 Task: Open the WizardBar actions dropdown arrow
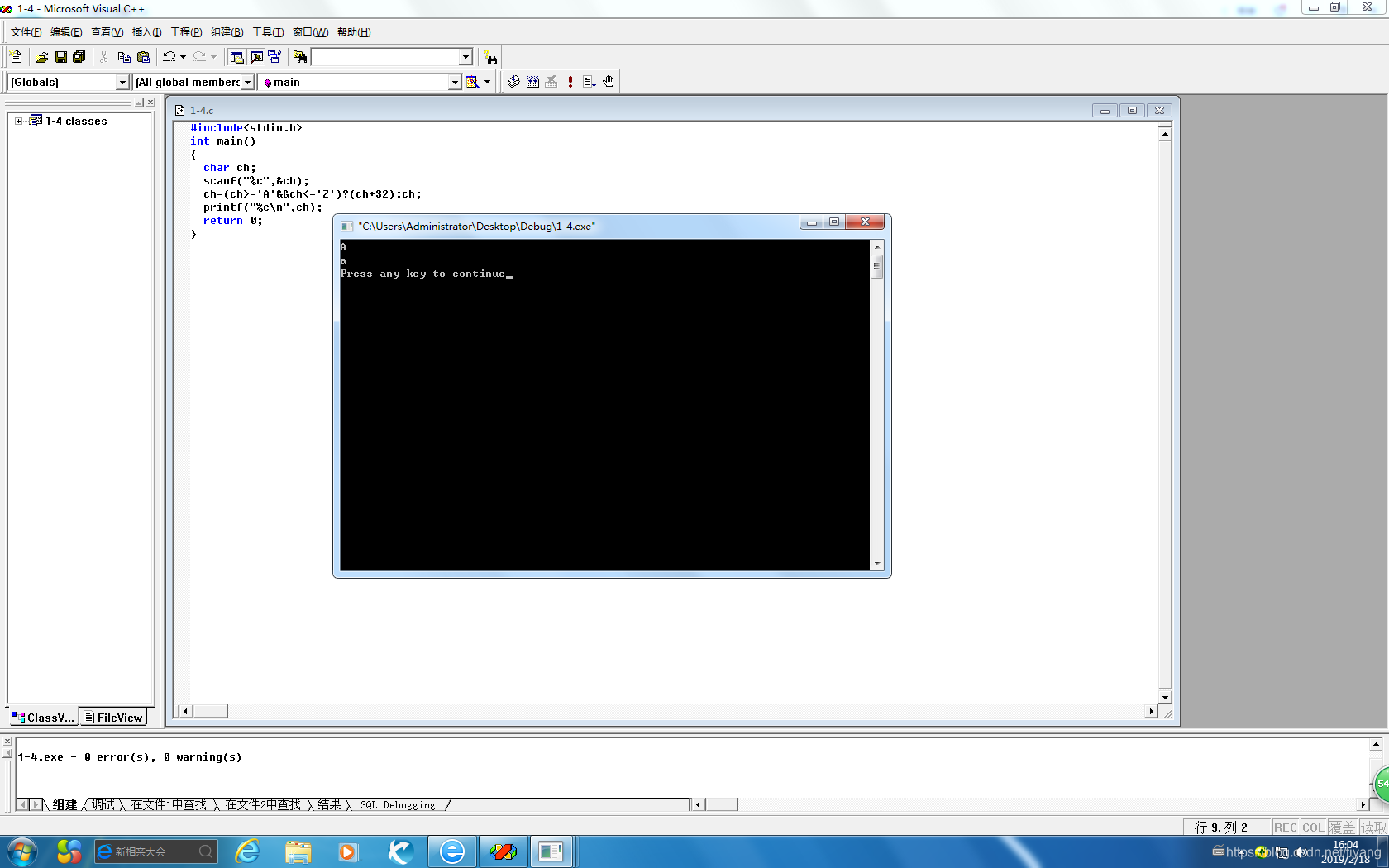pyautogui.click(x=487, y=82)
